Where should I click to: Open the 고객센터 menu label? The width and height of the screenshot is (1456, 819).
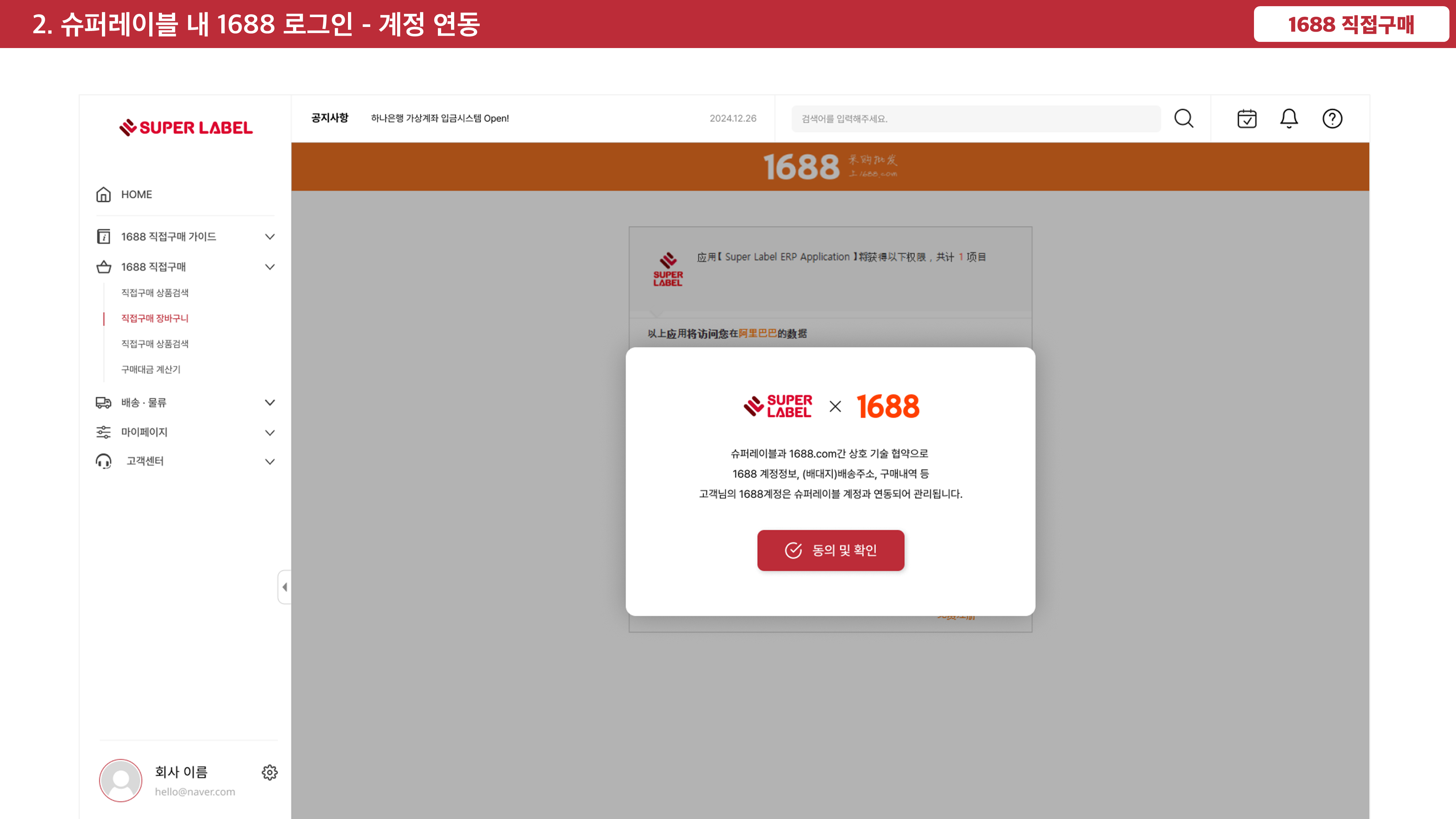pos(145,461)
